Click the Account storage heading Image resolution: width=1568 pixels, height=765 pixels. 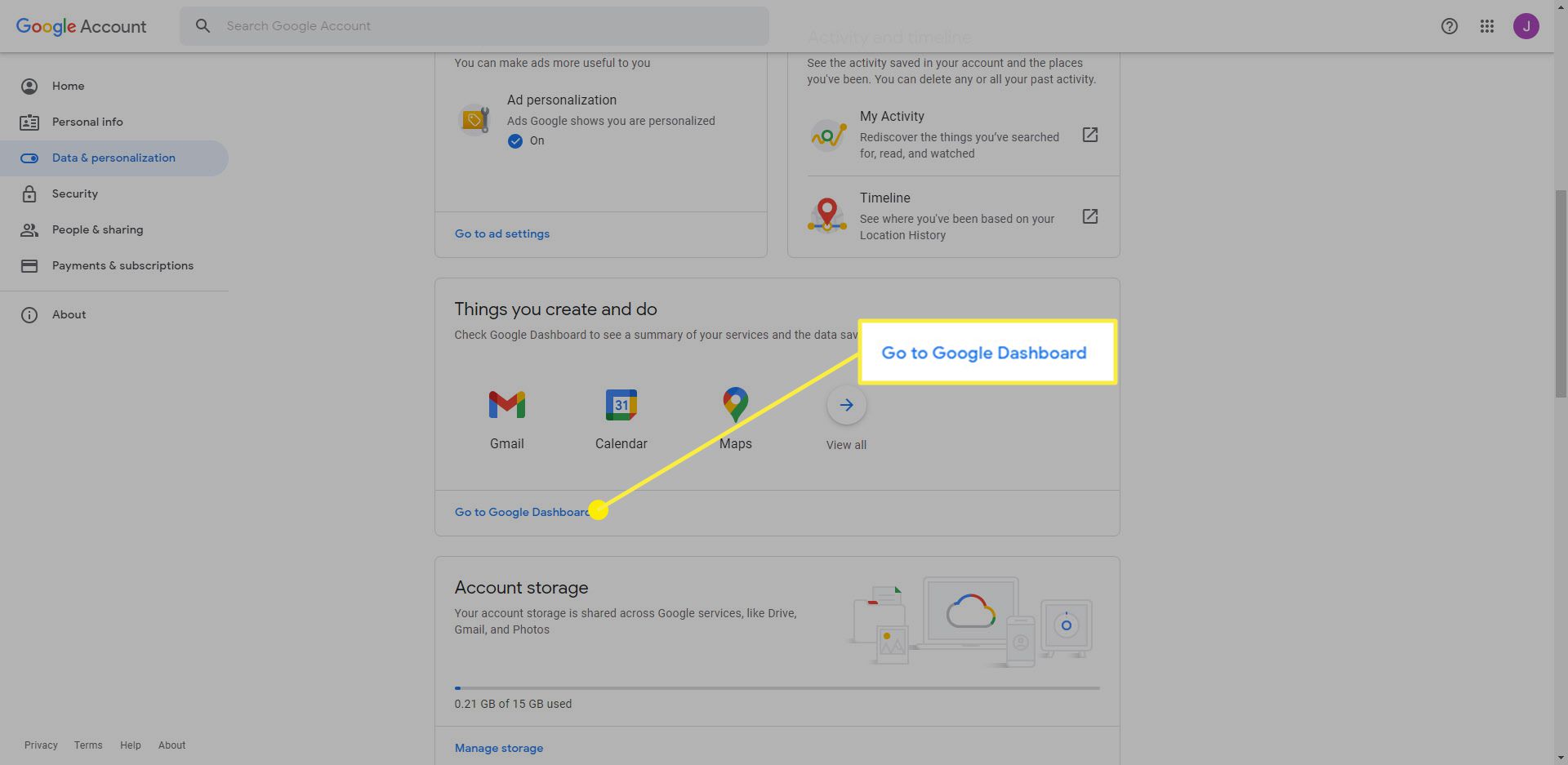521,588
